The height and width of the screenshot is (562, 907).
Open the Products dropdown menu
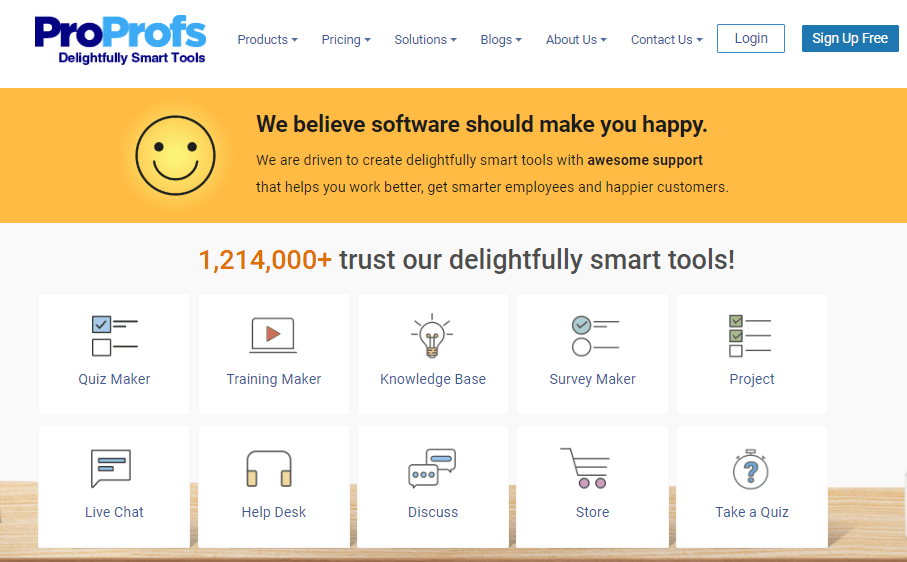click(x=267, y=39)
